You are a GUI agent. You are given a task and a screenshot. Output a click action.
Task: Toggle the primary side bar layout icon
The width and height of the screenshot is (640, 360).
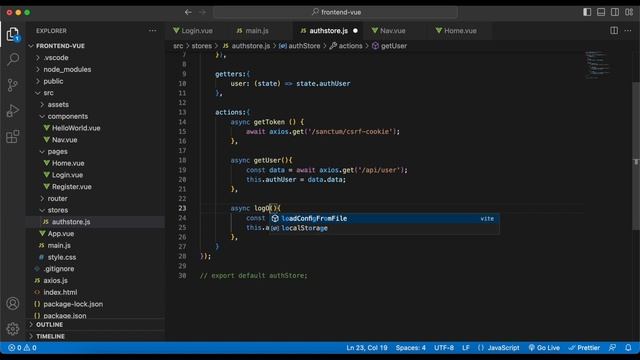click(587, 12)
